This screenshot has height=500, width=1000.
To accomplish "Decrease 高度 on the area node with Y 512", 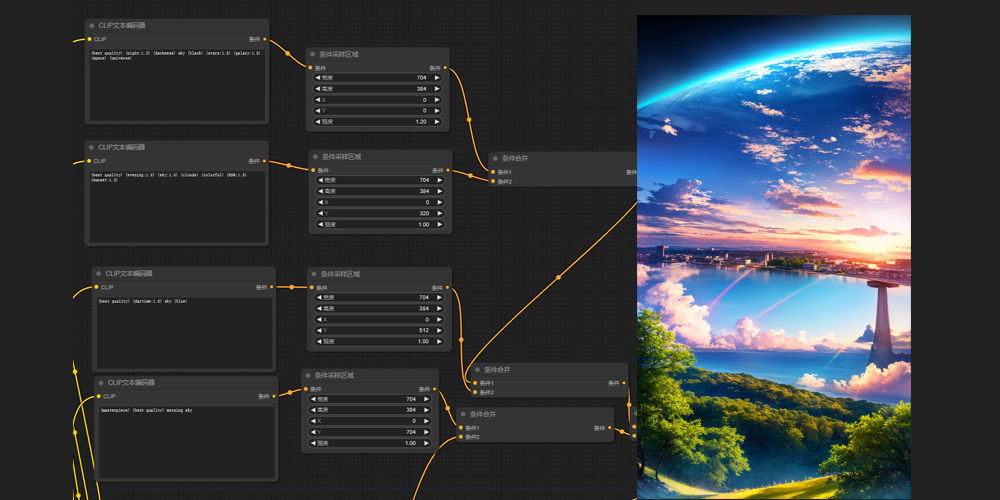I will (319, 308).
